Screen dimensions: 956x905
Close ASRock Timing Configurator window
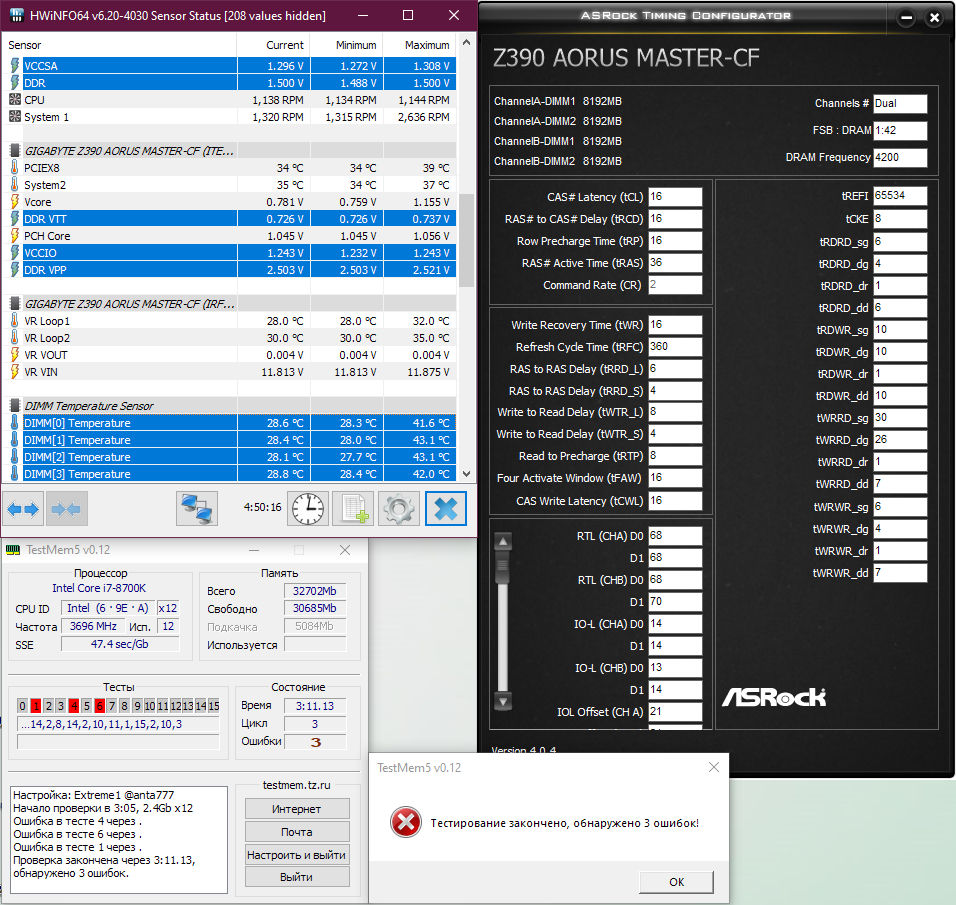tap(934, 18)
